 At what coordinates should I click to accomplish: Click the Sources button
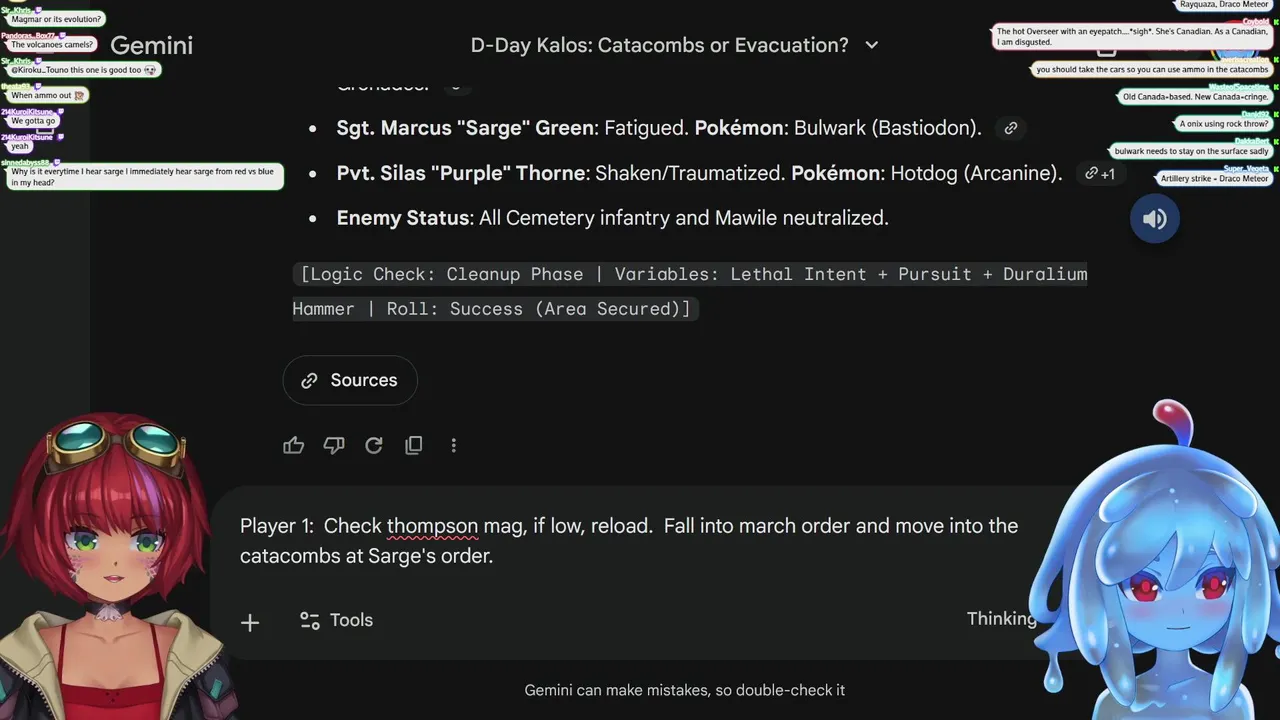click(x=350, y=380)
